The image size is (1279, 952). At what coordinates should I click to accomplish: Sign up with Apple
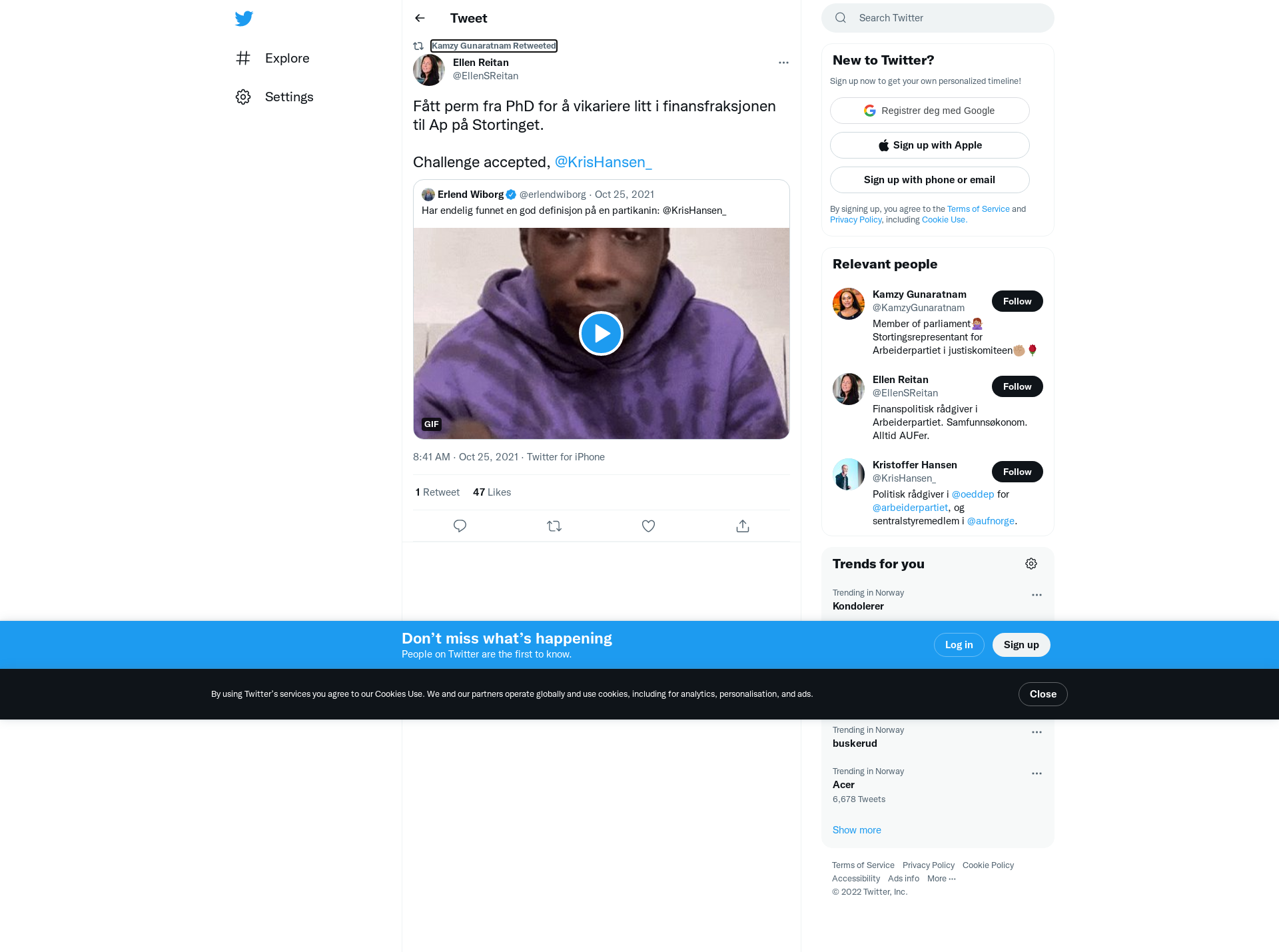pos(930,145)
